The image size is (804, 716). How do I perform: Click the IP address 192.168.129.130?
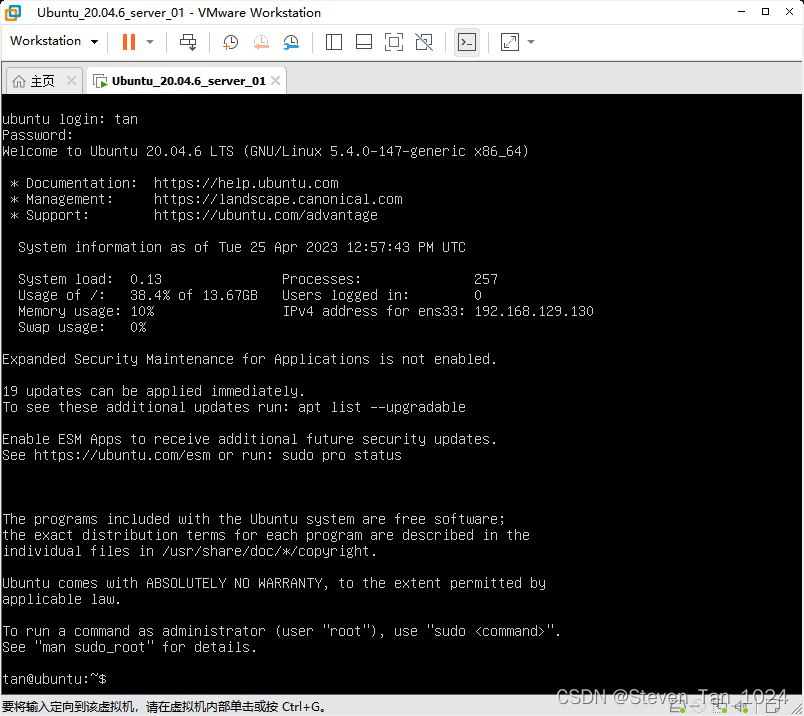click(x=534, y=311)
